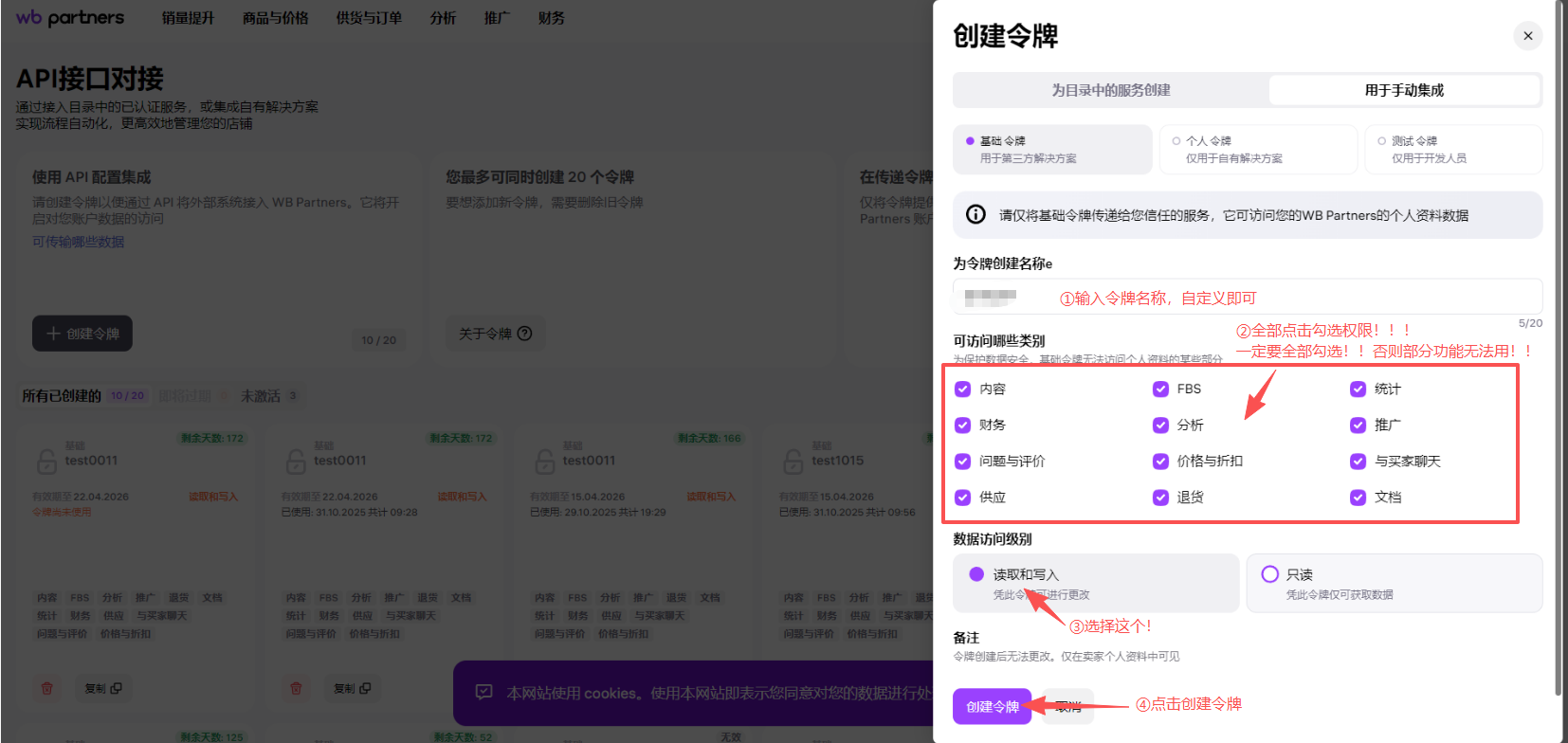1568x743 pixels.
Task: Click the test1015 token name
Action: coord(837,461)
